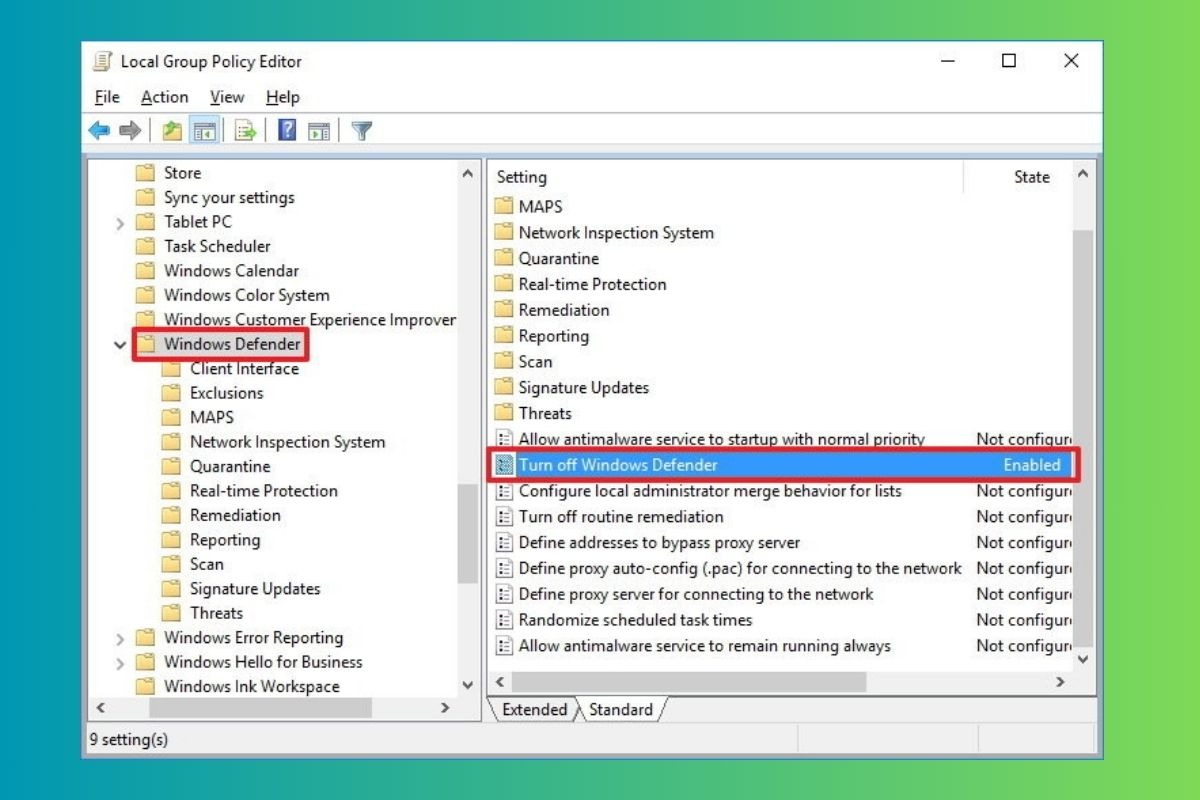Click the MAPS folder icon in settings list
1200x800 pixels.
[x=504, y=207]
